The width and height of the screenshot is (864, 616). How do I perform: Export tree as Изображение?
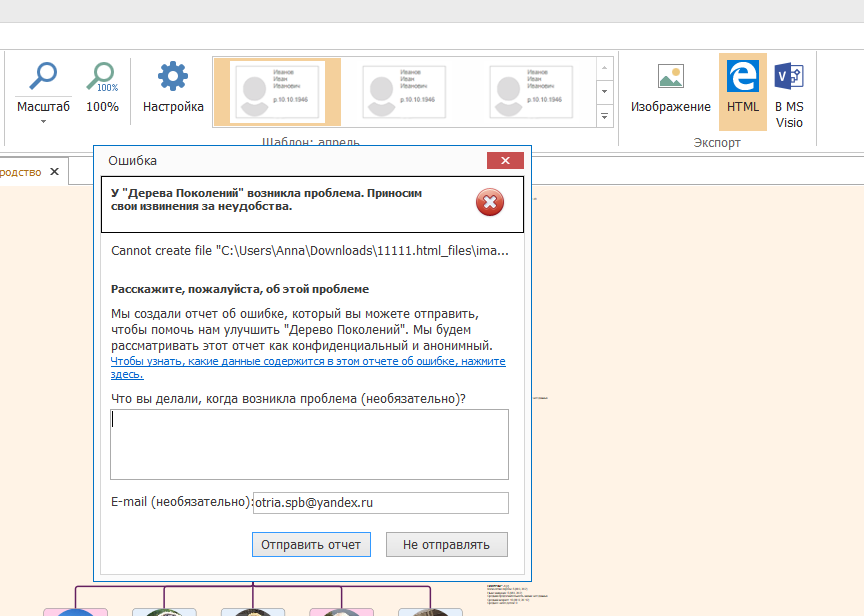(x=670, y=77)
